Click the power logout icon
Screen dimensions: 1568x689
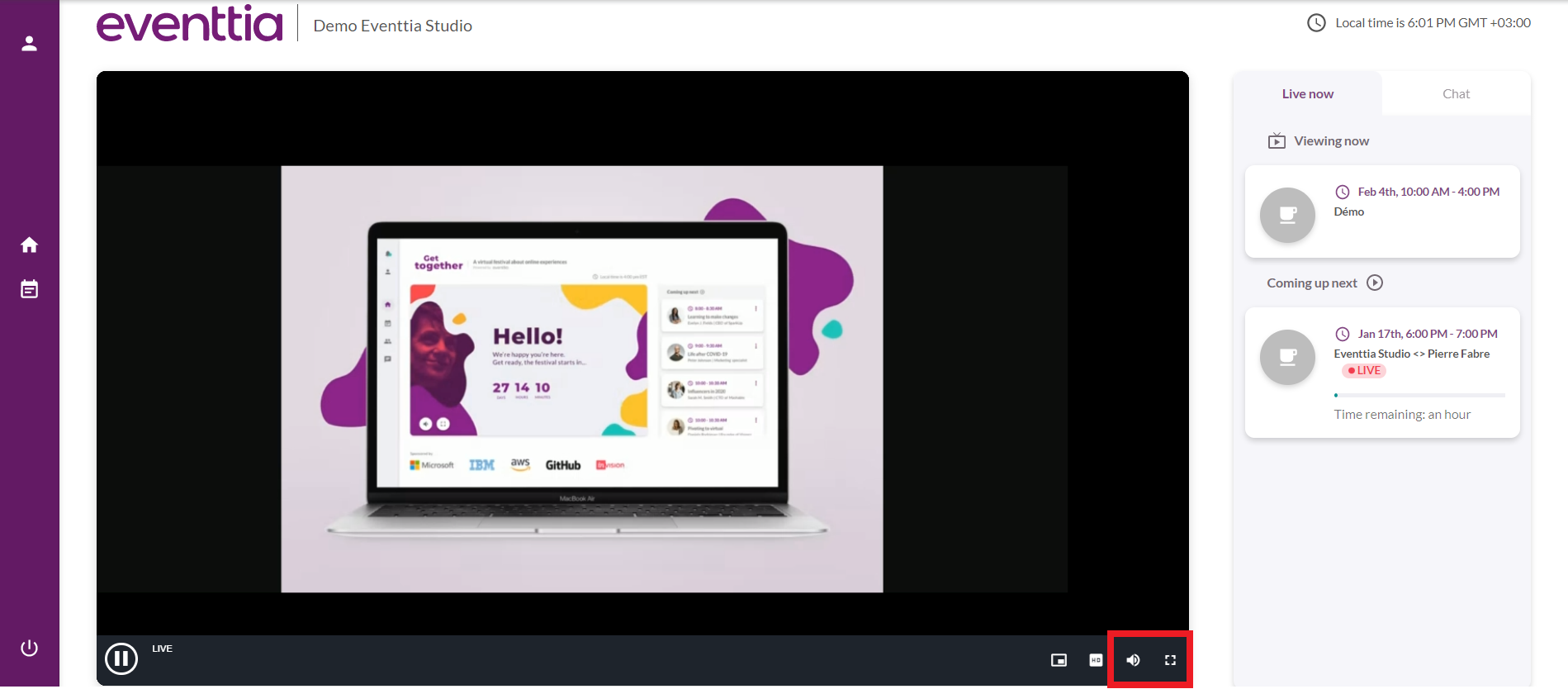29,649
